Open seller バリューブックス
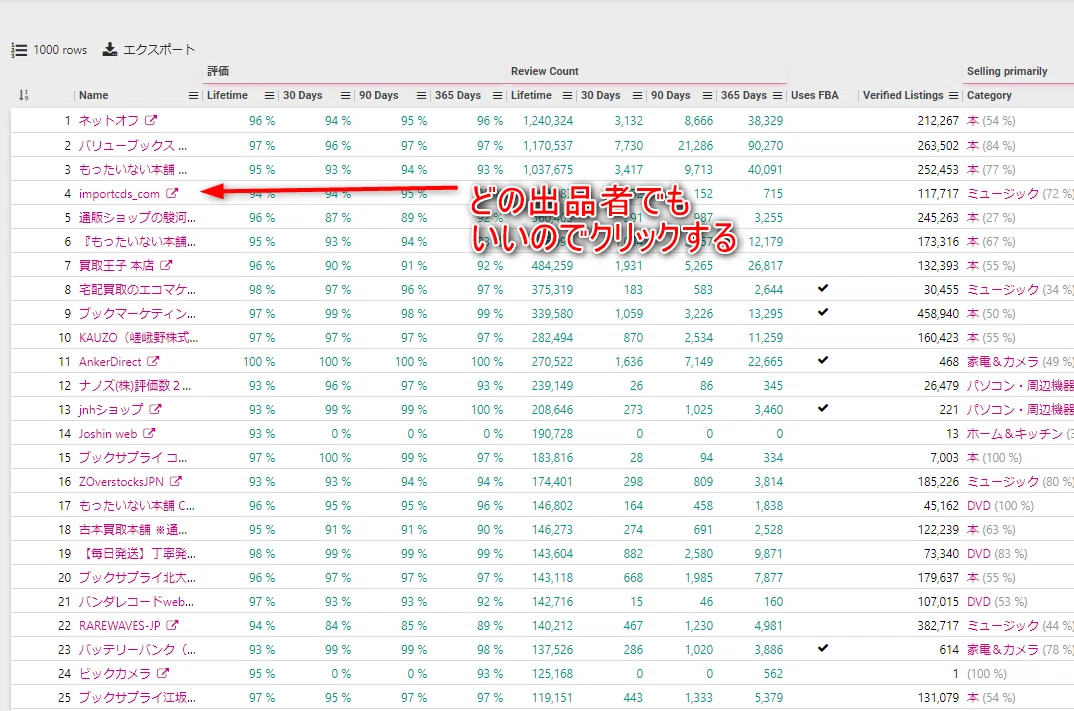 133,145
